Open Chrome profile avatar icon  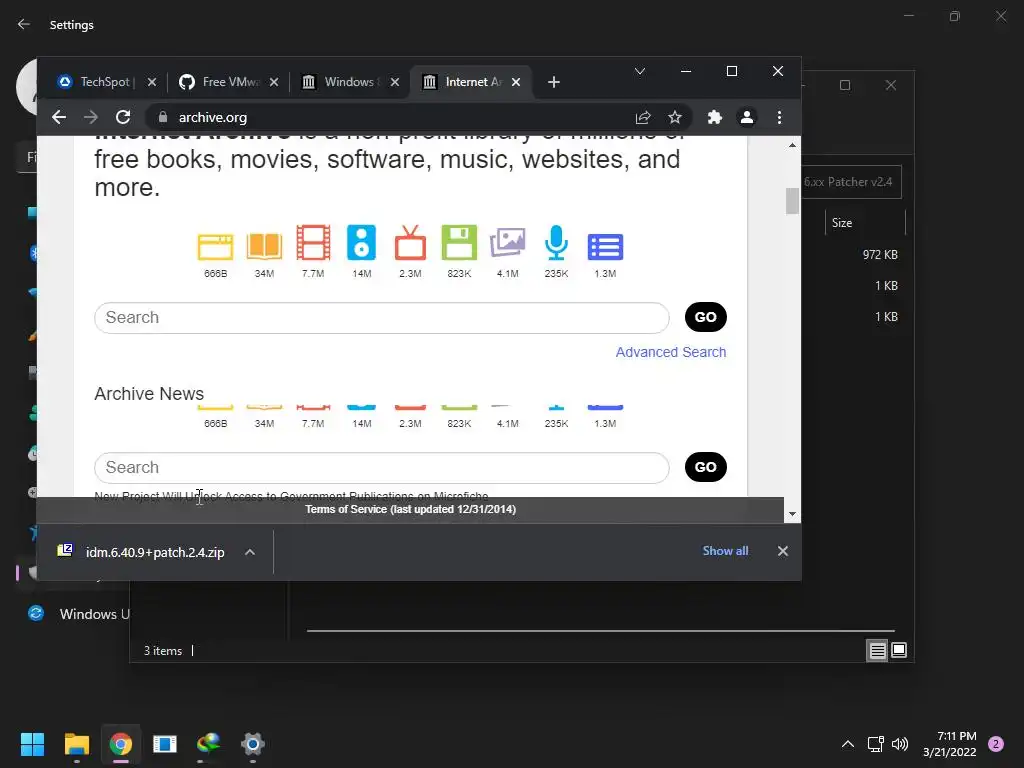pyautogui.click(x=746, y=118)
